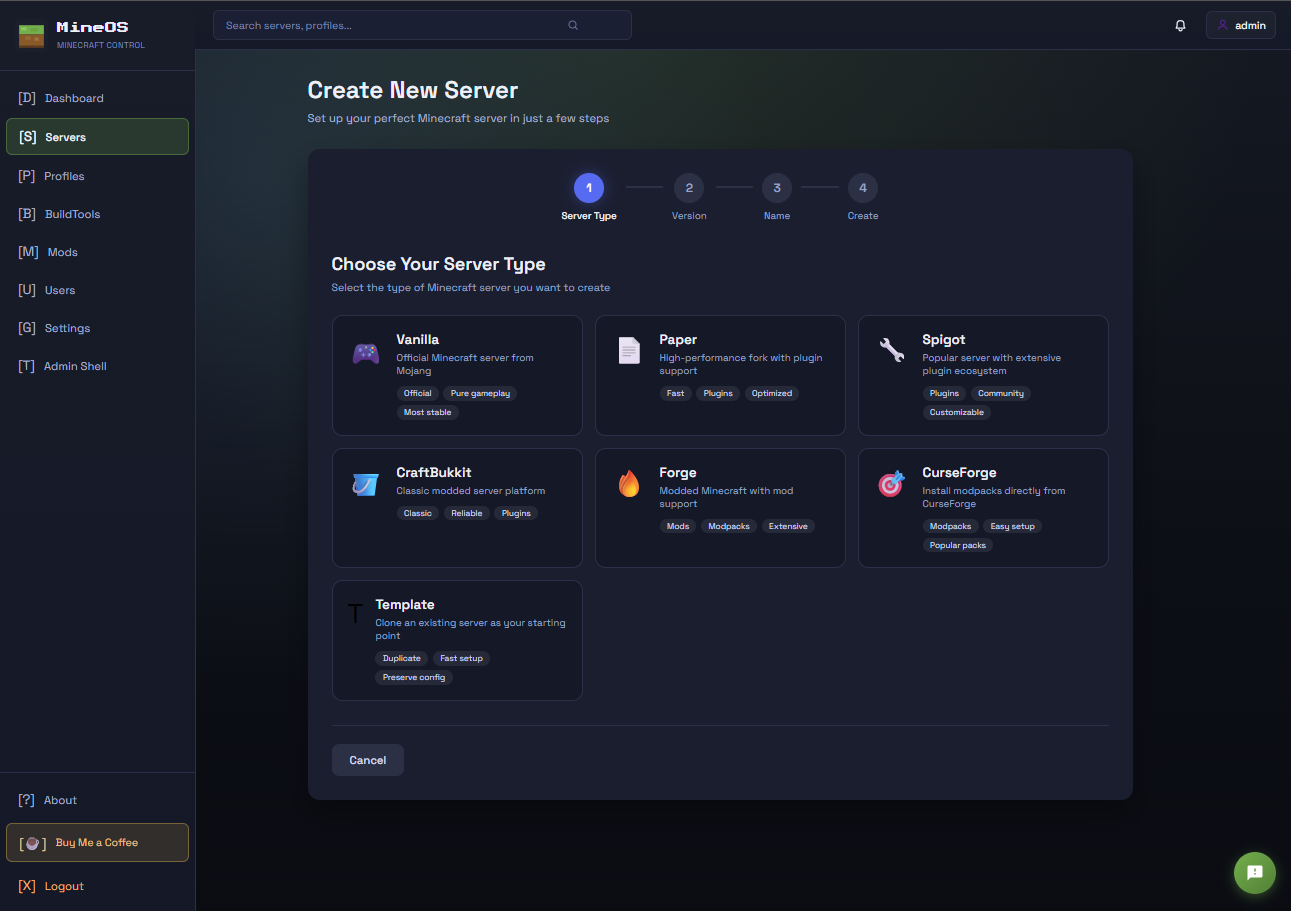Click the Forge flame icon
This screenshot has width=1291, height=911.
coord(628,484)
